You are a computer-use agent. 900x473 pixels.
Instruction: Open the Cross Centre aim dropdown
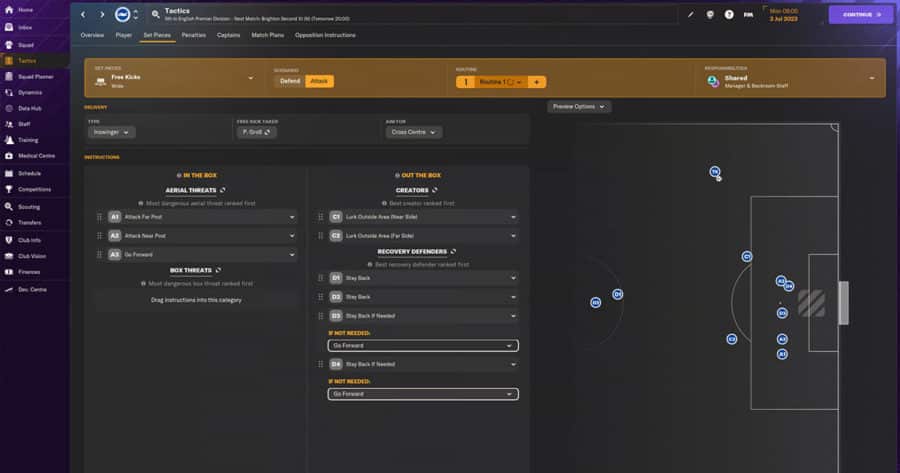click(x=413, y=132)
